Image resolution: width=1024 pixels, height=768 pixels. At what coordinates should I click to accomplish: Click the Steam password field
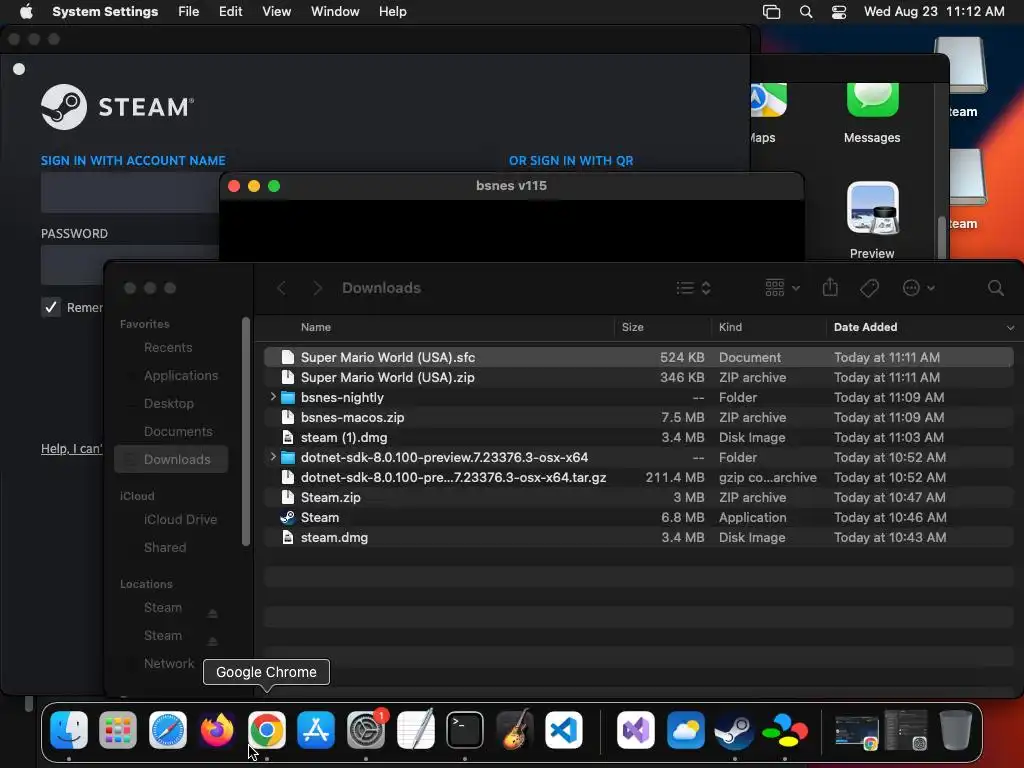coord(130,265)
